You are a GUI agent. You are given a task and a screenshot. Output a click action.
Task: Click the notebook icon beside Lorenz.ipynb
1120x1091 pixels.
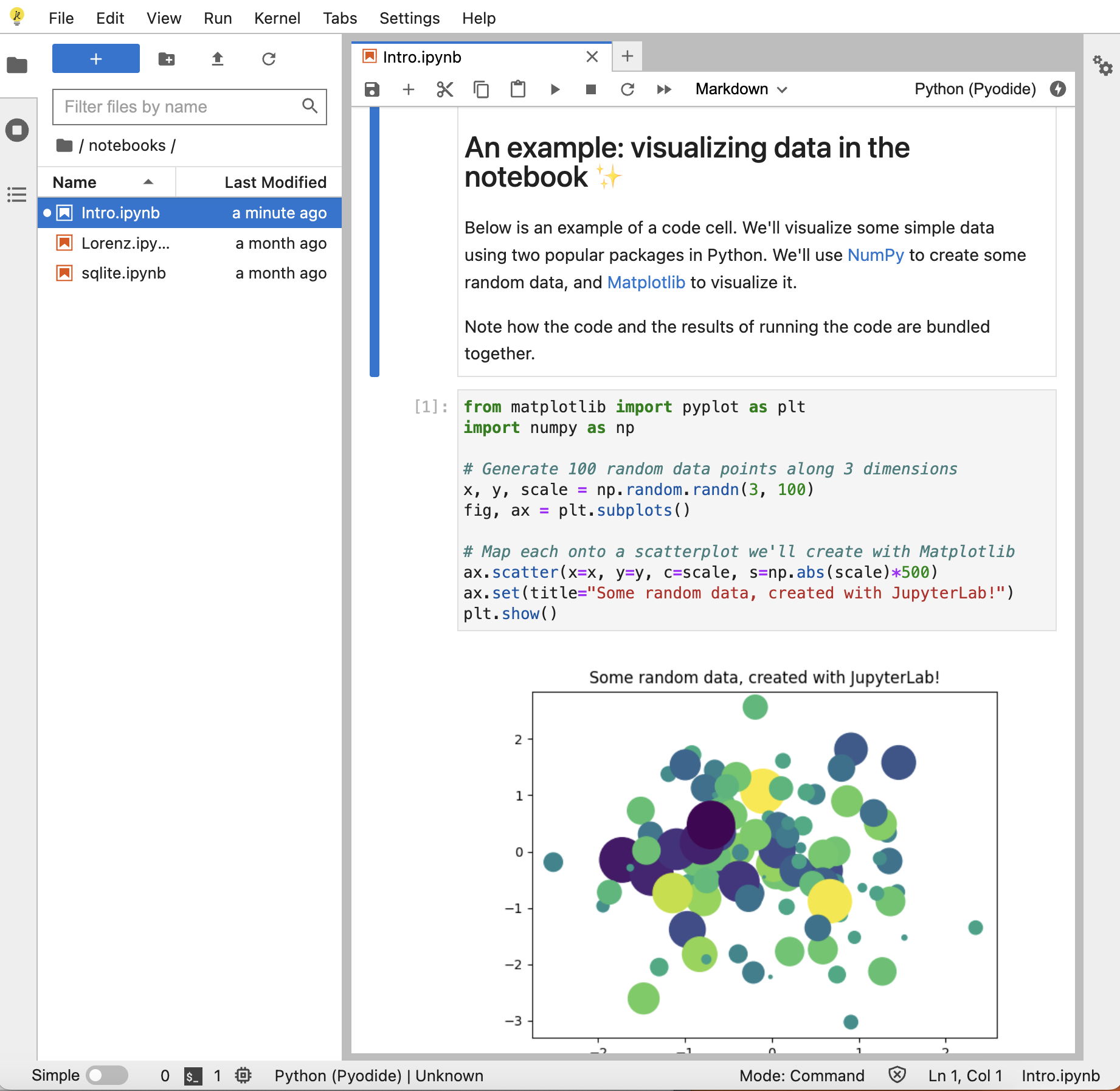(64, 243)
